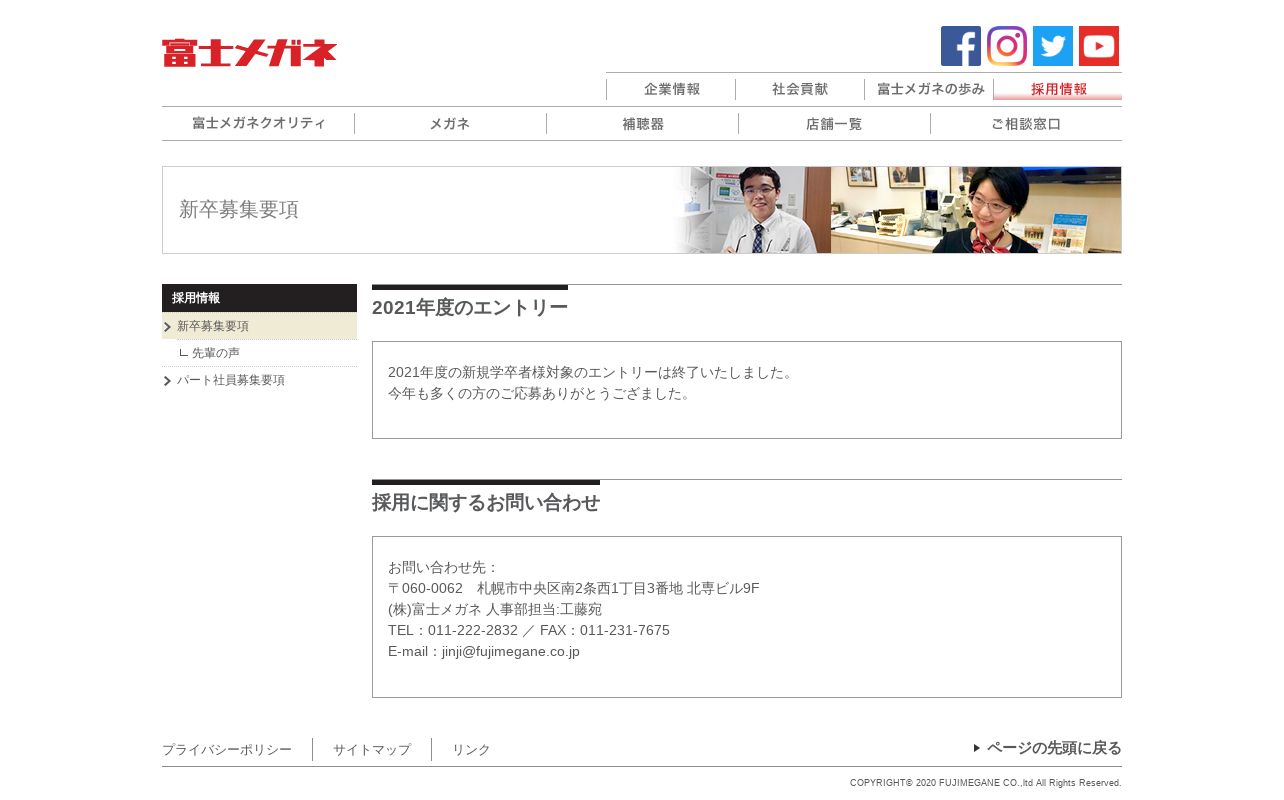Image resolution: width=1284 pixels, height=800 pixels.
Task: Open パート社員募集要項 in the sidebar
Action: coord(230,380)
